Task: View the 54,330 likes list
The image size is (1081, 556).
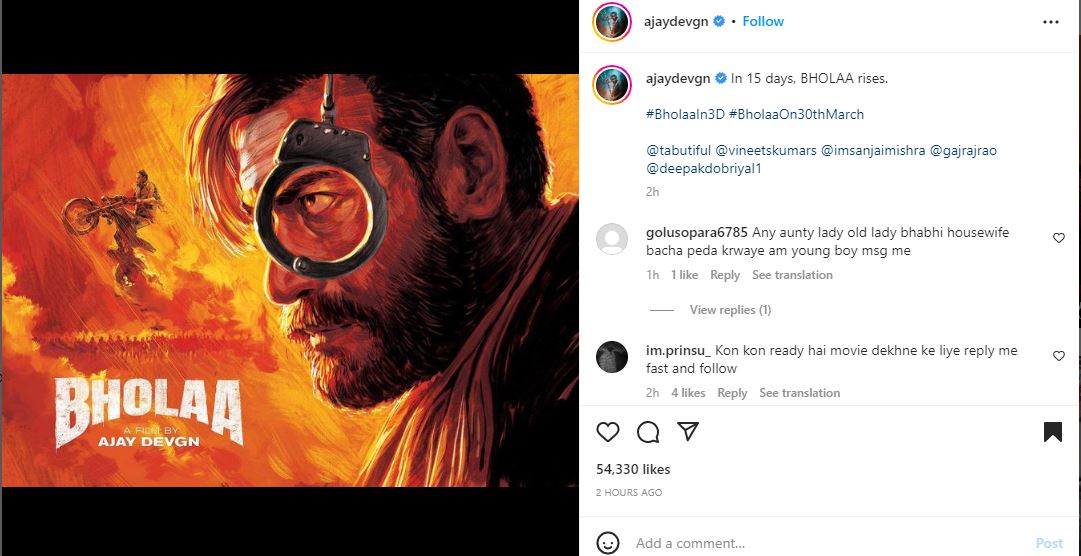Action: coord(633,469)
